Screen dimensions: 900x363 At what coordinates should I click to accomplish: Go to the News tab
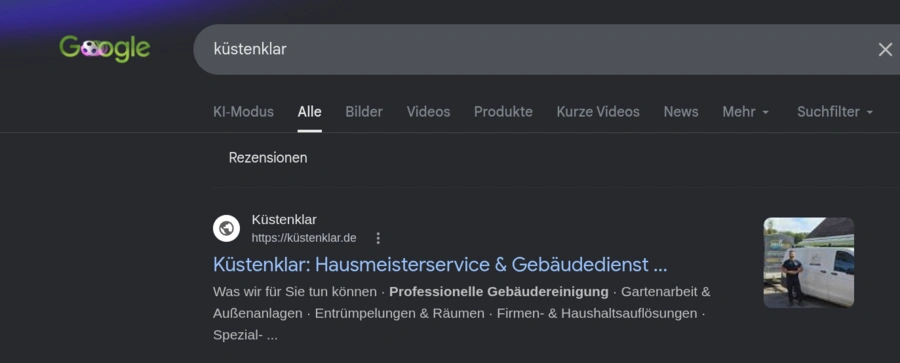pos(681,111)
